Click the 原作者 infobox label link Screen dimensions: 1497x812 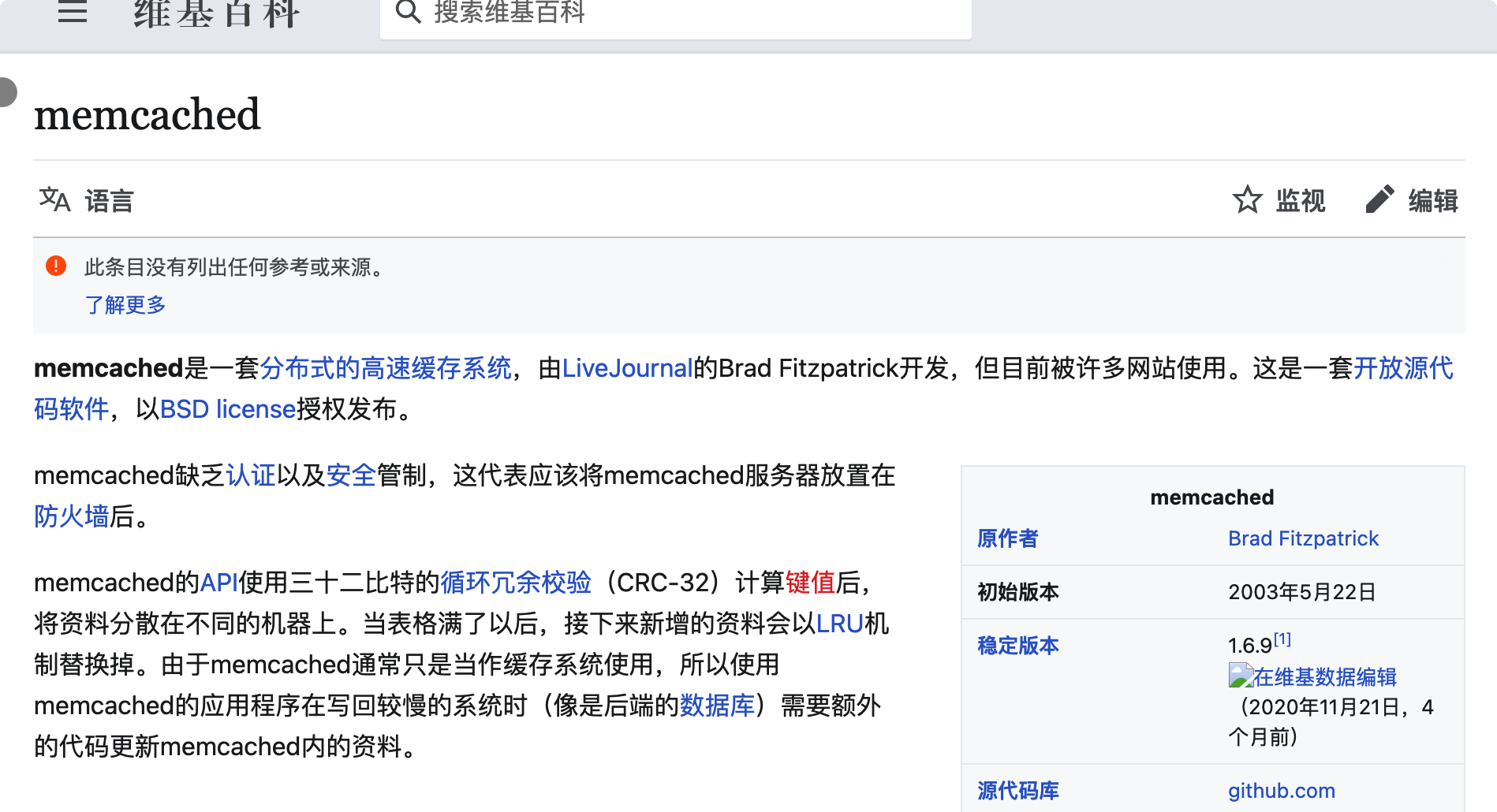pos(1008,538)
